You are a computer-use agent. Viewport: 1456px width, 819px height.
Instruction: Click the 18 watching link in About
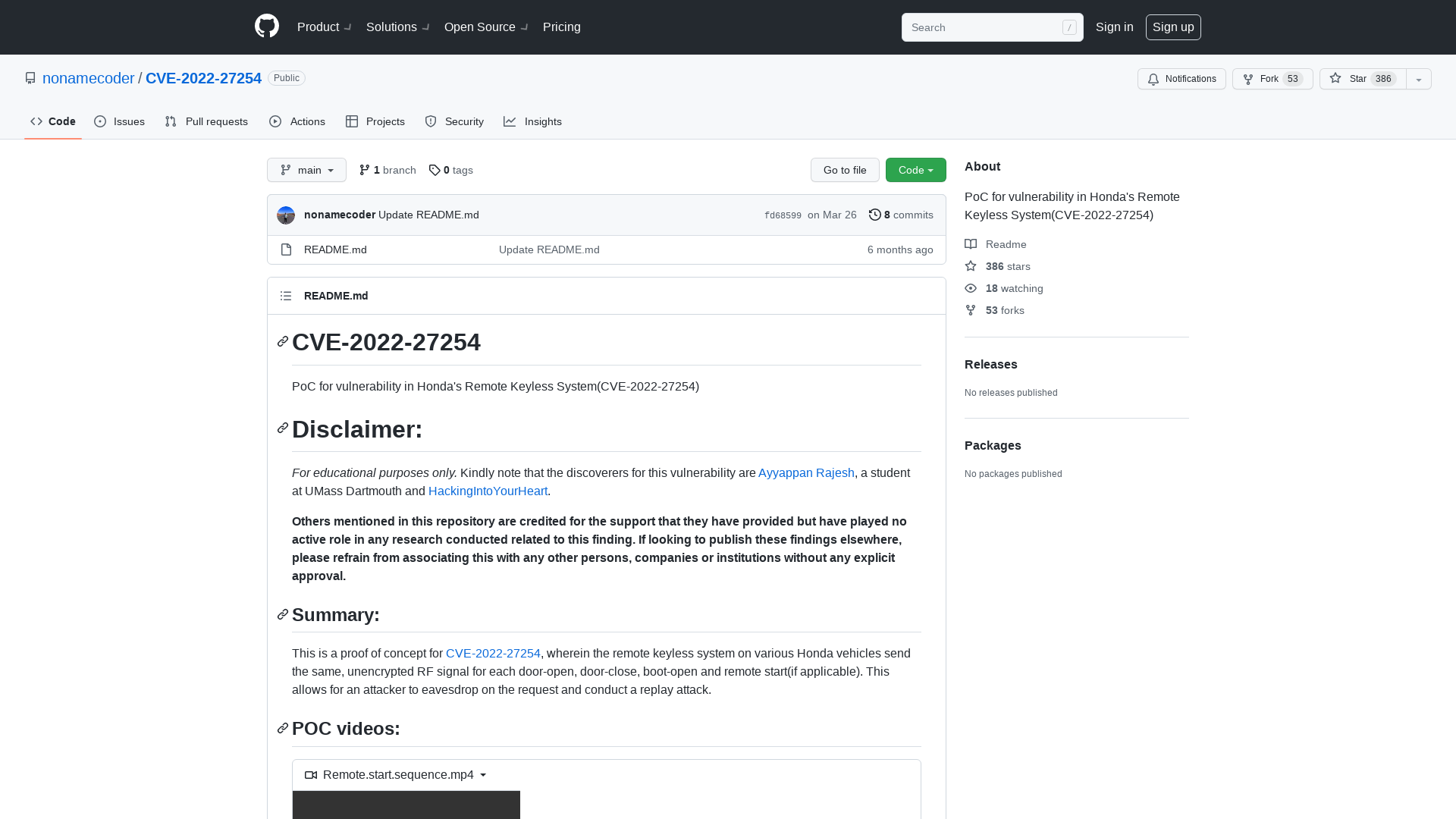coord(1004,288)
